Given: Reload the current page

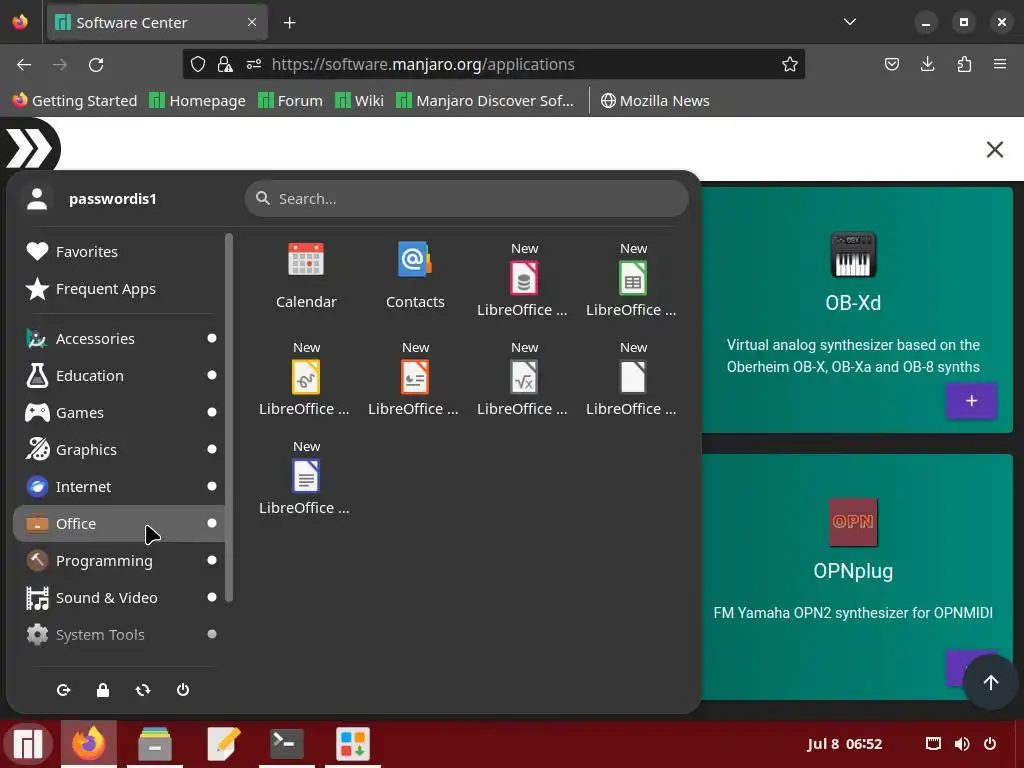Looking at the screenshot, I should point(96,64).
